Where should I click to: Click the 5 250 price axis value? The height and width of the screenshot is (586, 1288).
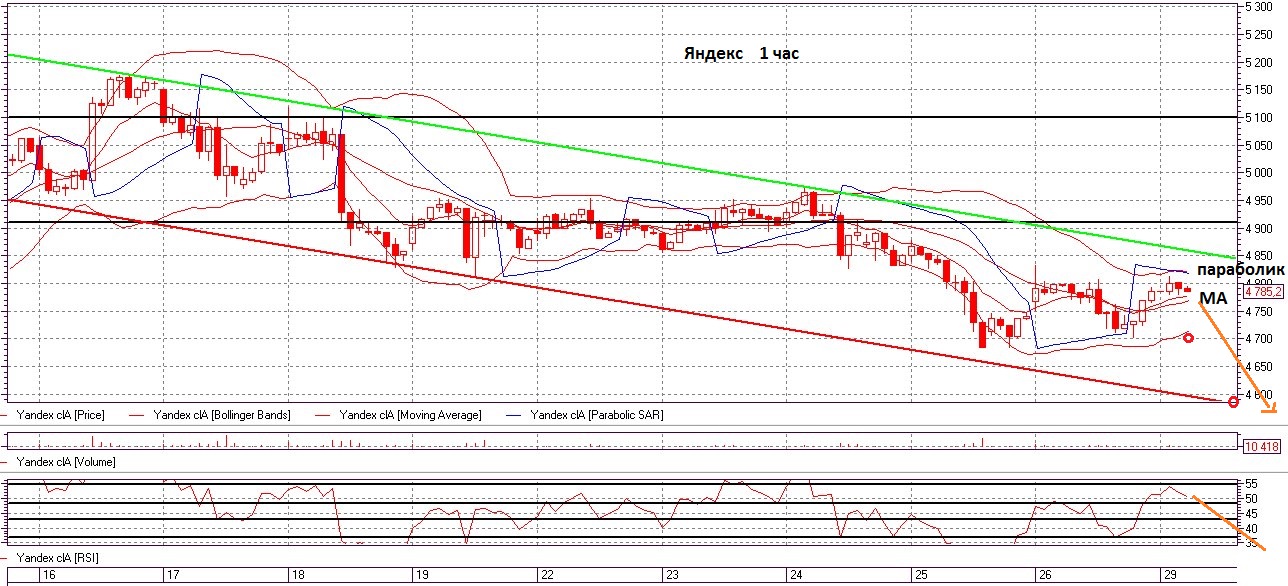coord(1261,35)
